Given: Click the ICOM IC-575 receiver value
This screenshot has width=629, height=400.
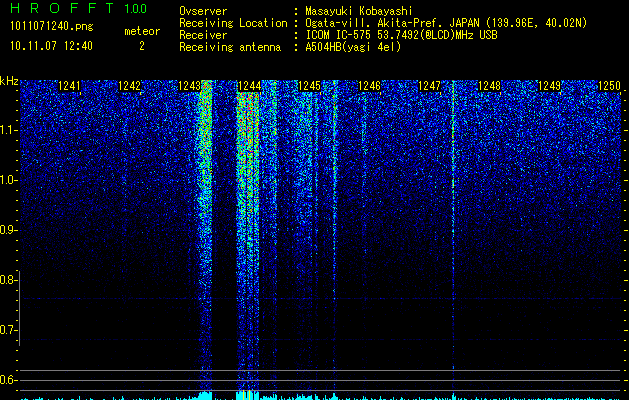Looking at the screenshot, I should coord(401,35).
